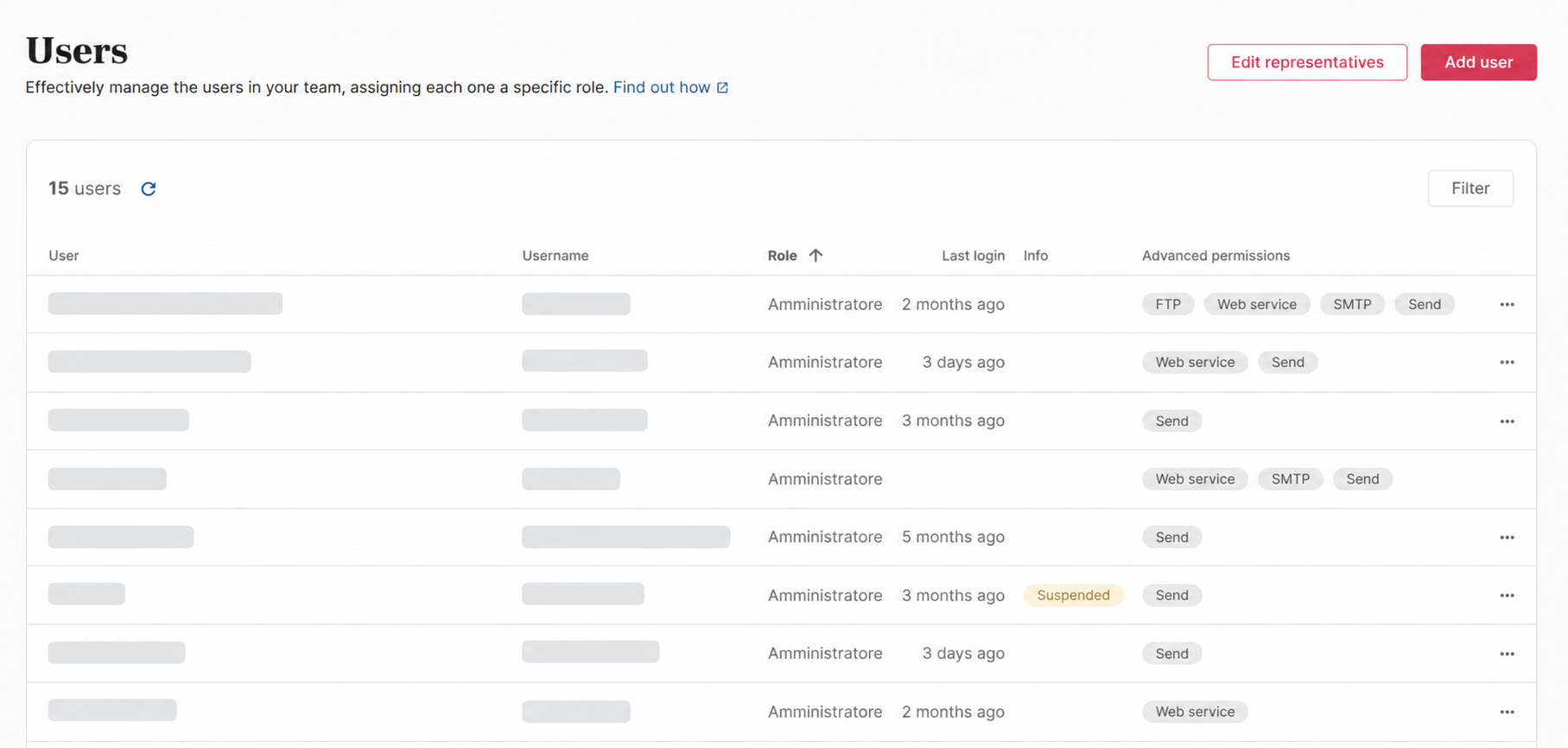This screenshot has height=748, width=1568.
Task: Click the Last login column header
Action: 973,256
